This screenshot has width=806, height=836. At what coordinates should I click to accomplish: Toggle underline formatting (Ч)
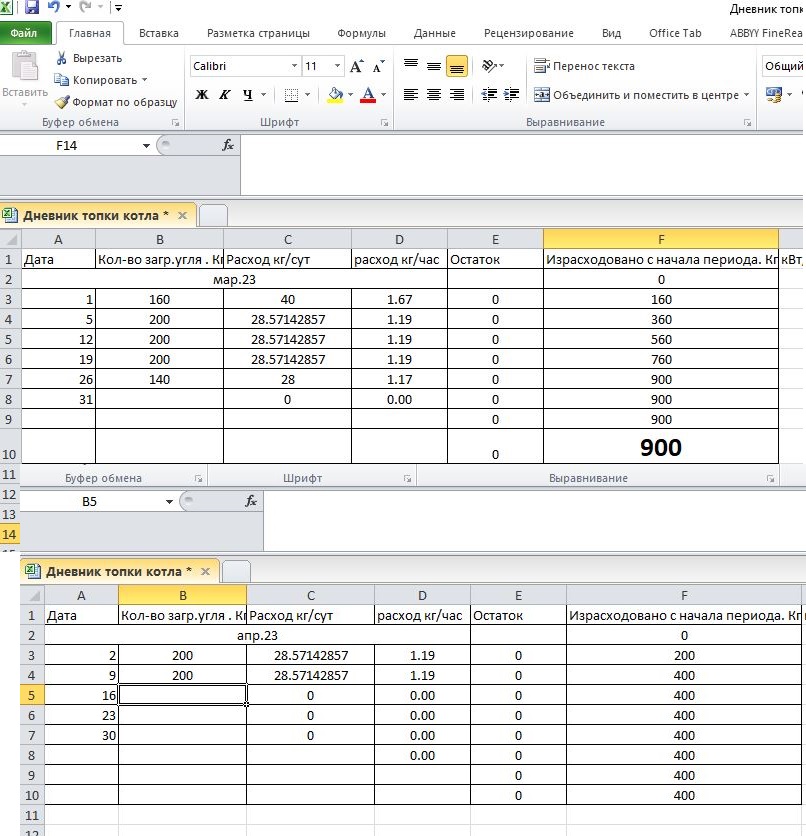tap(247, 95)
